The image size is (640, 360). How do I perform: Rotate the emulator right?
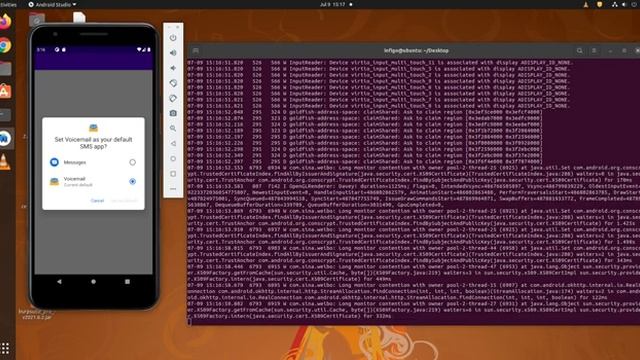click(173, 98)
